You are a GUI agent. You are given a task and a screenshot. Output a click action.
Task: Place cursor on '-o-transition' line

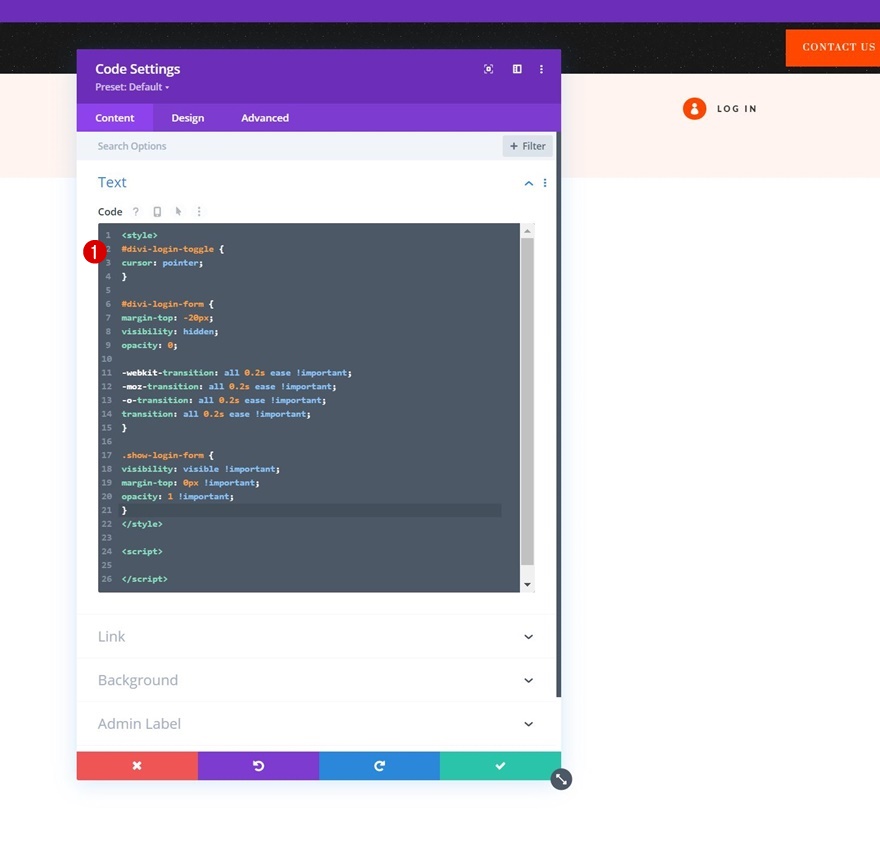click(x=223, y=400)
